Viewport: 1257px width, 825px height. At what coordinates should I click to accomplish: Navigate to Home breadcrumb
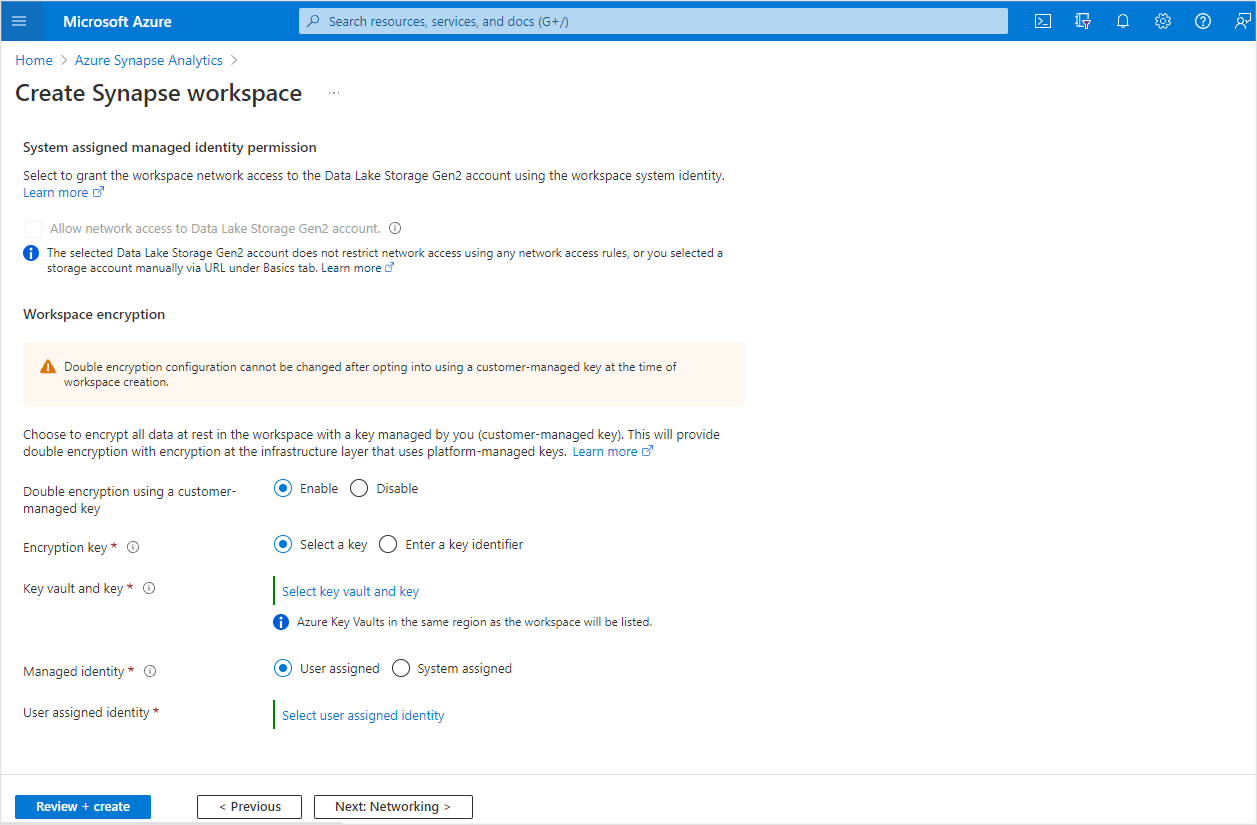[34, 61]
